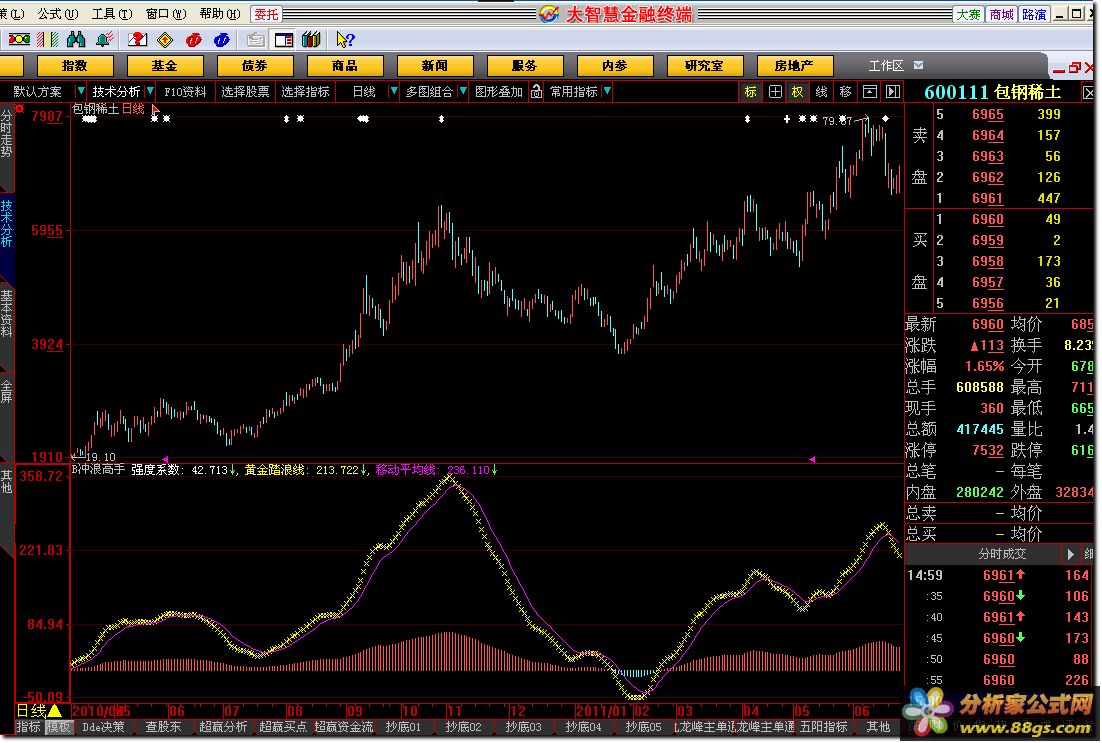Click the yellow diamond up-arrow icon

[x=165, y=39]
